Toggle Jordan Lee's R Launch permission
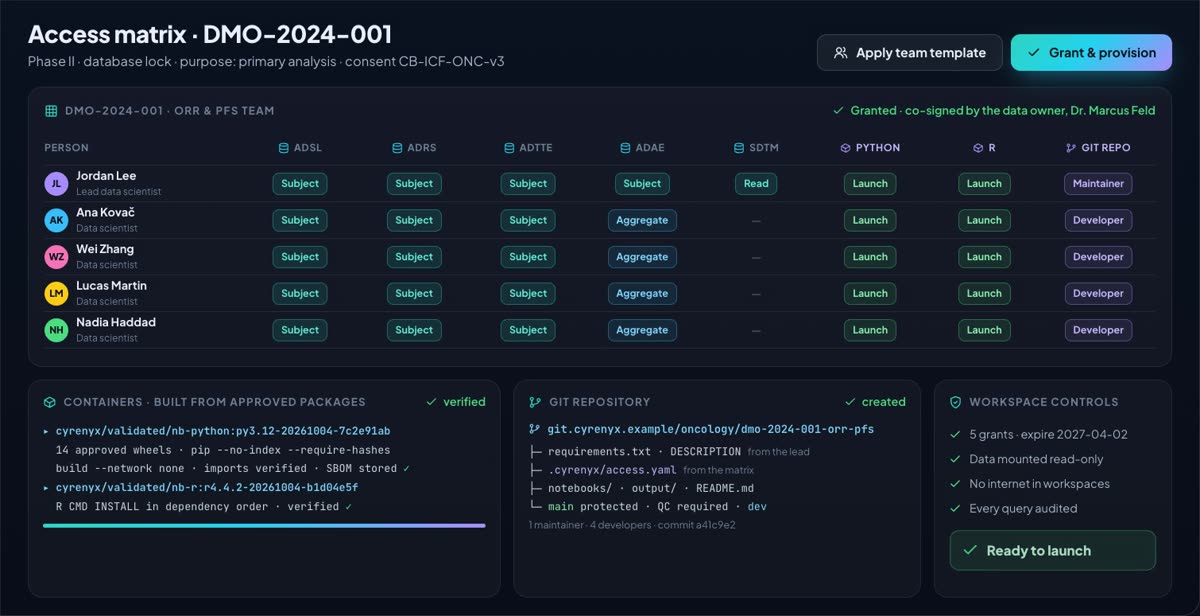 coord(984,184)
